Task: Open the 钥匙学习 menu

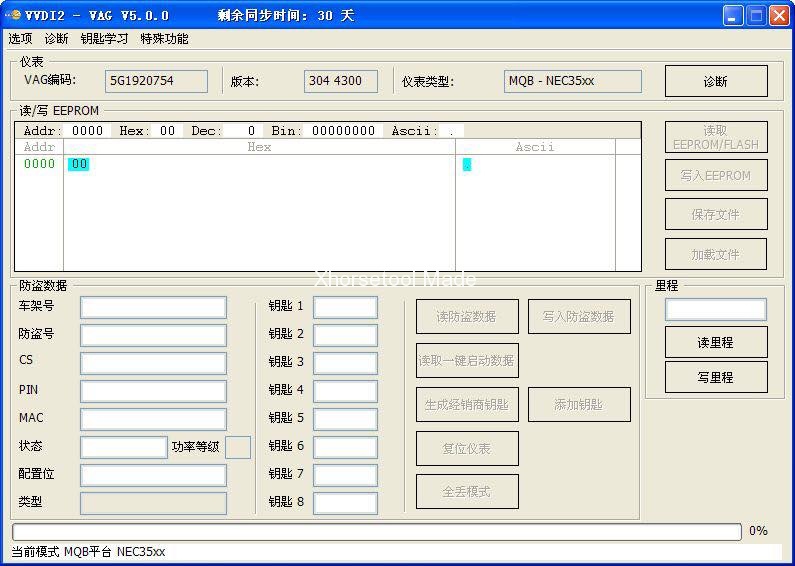Action: [x=104, y=39]
